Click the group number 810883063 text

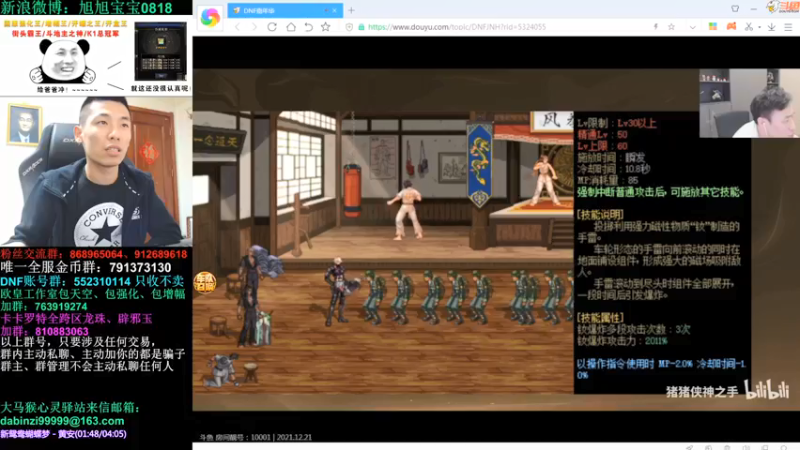61,331
